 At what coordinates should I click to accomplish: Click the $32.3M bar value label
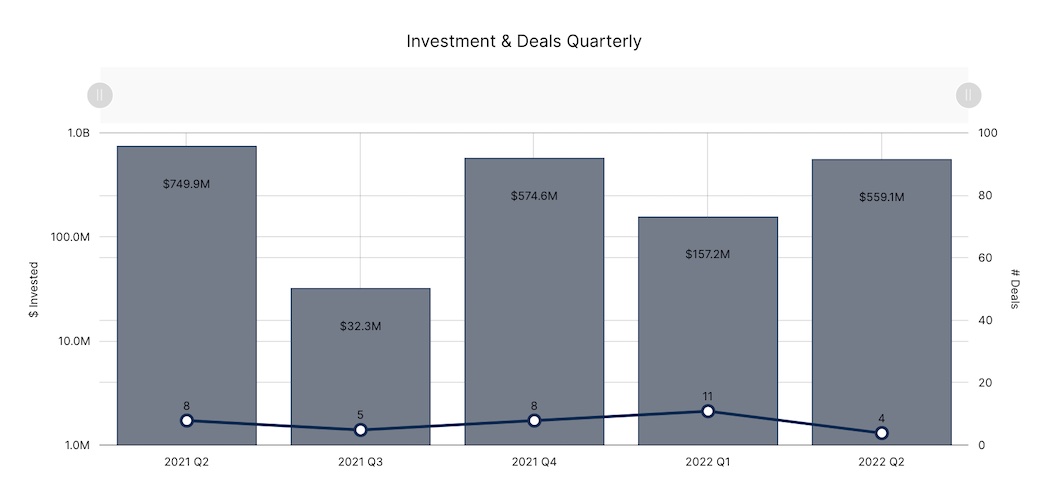pos(360,326)
